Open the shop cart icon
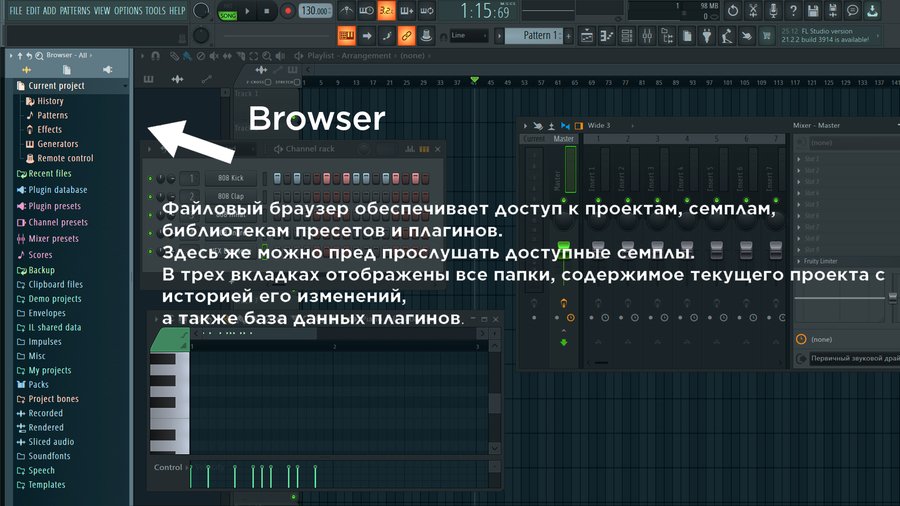 pyautogui.click(x=766, y=36)
